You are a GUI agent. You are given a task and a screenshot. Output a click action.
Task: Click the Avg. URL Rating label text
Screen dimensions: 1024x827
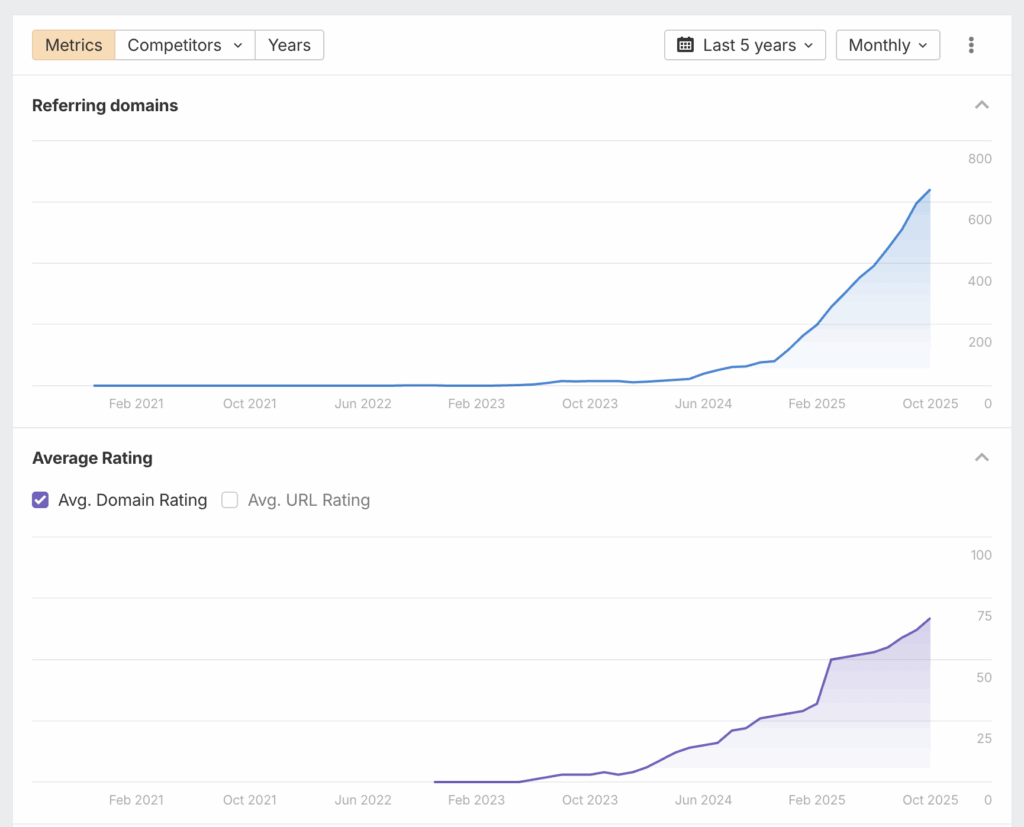coord(309,500)
